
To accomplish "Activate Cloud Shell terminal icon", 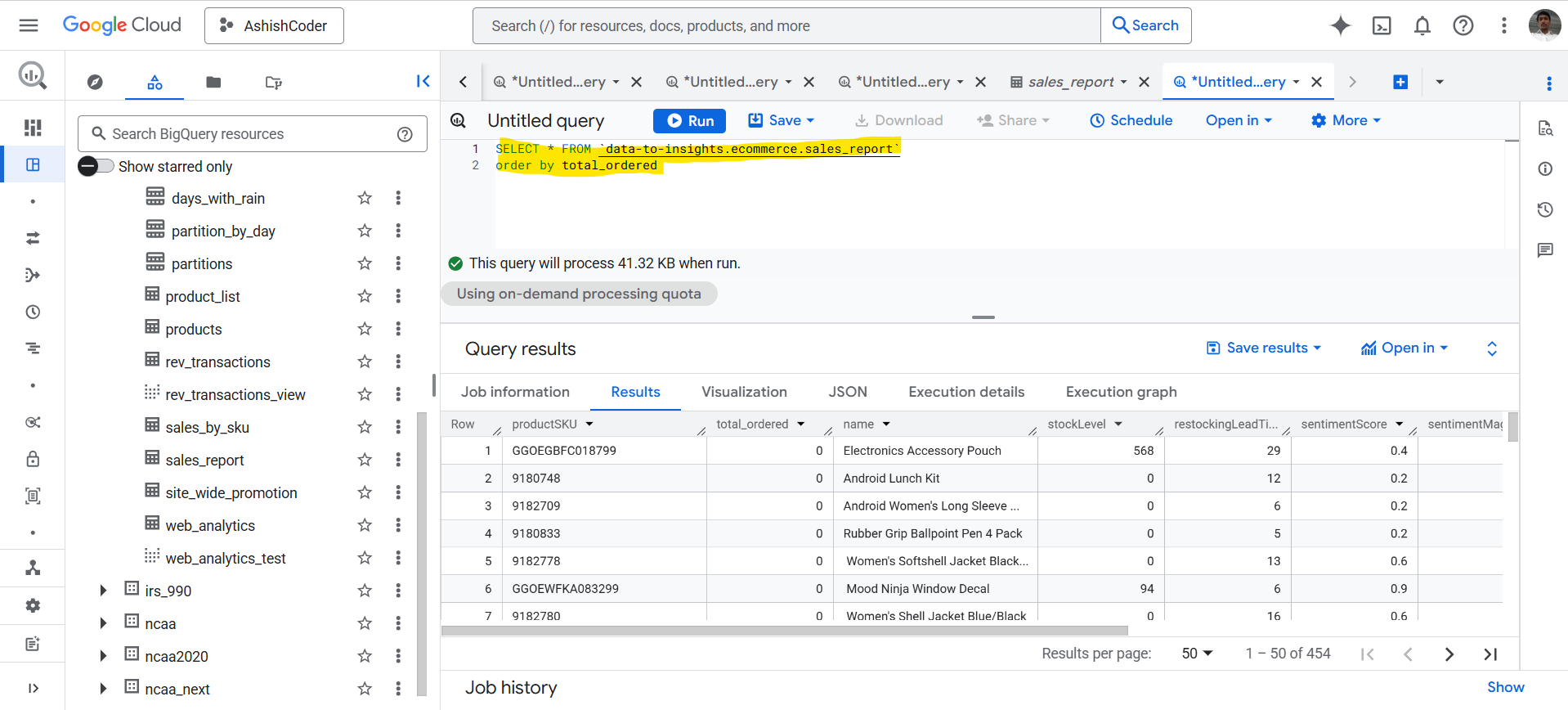I will point(1381,25).
